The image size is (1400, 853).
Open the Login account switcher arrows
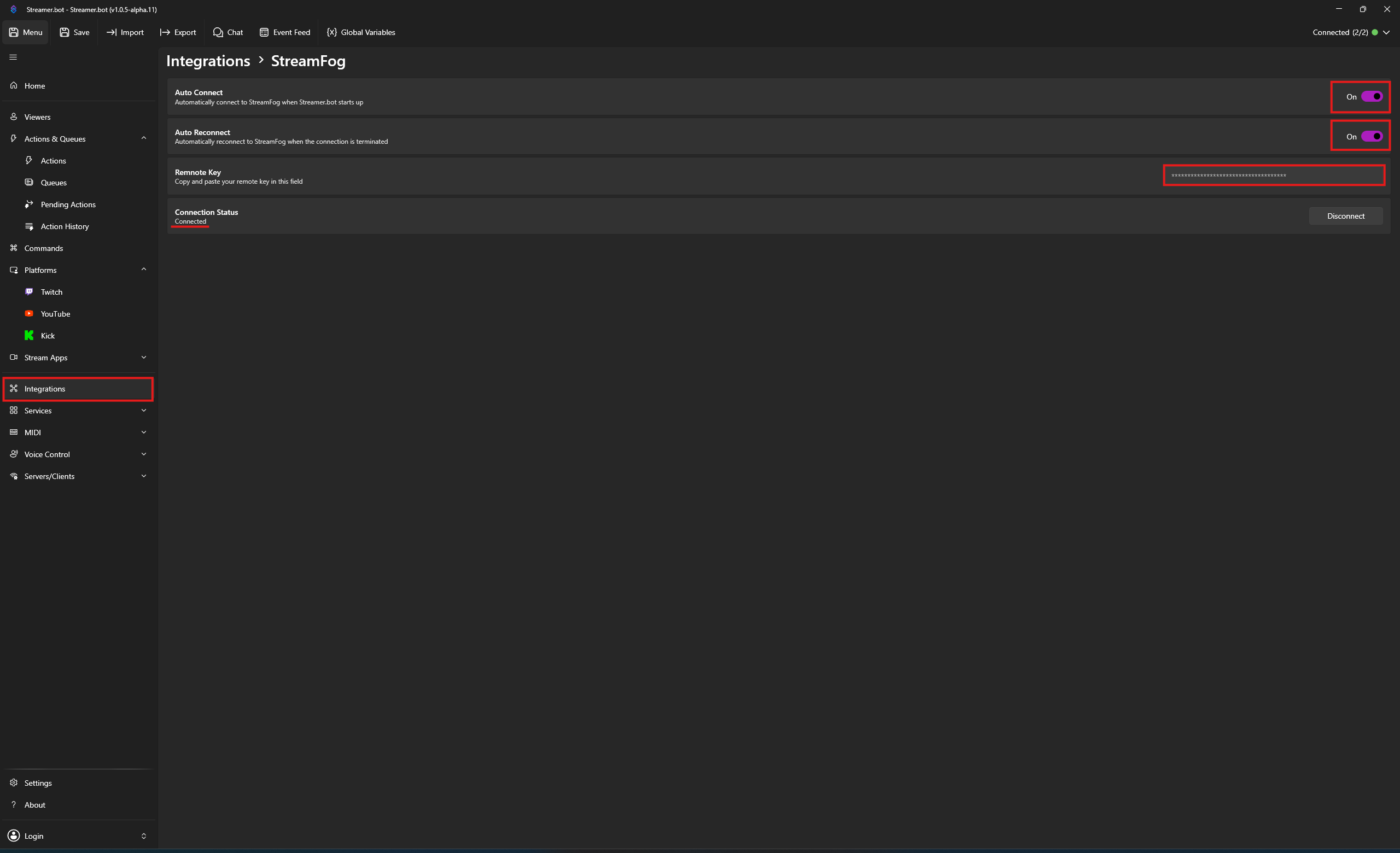pos(144,836)
